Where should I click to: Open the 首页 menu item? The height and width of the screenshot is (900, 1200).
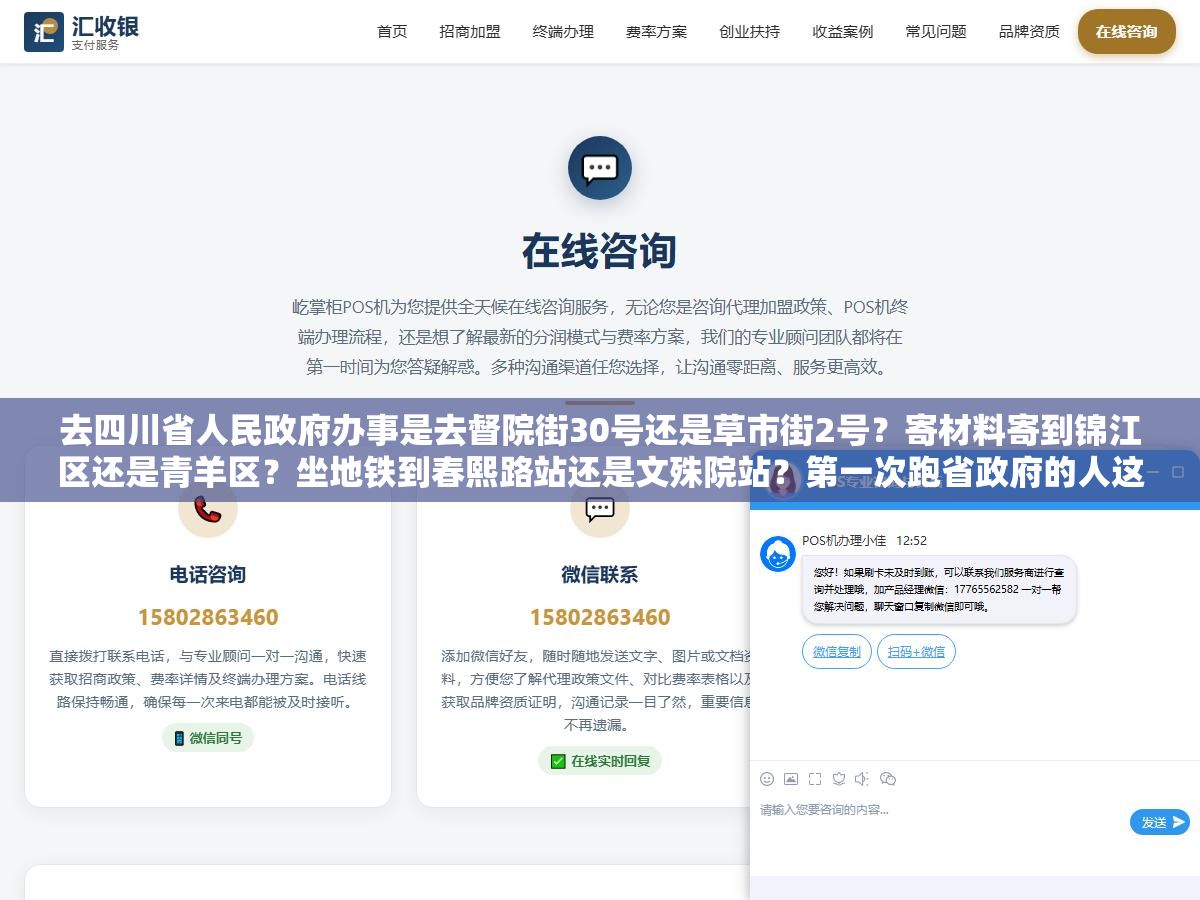tap(392, 32)
